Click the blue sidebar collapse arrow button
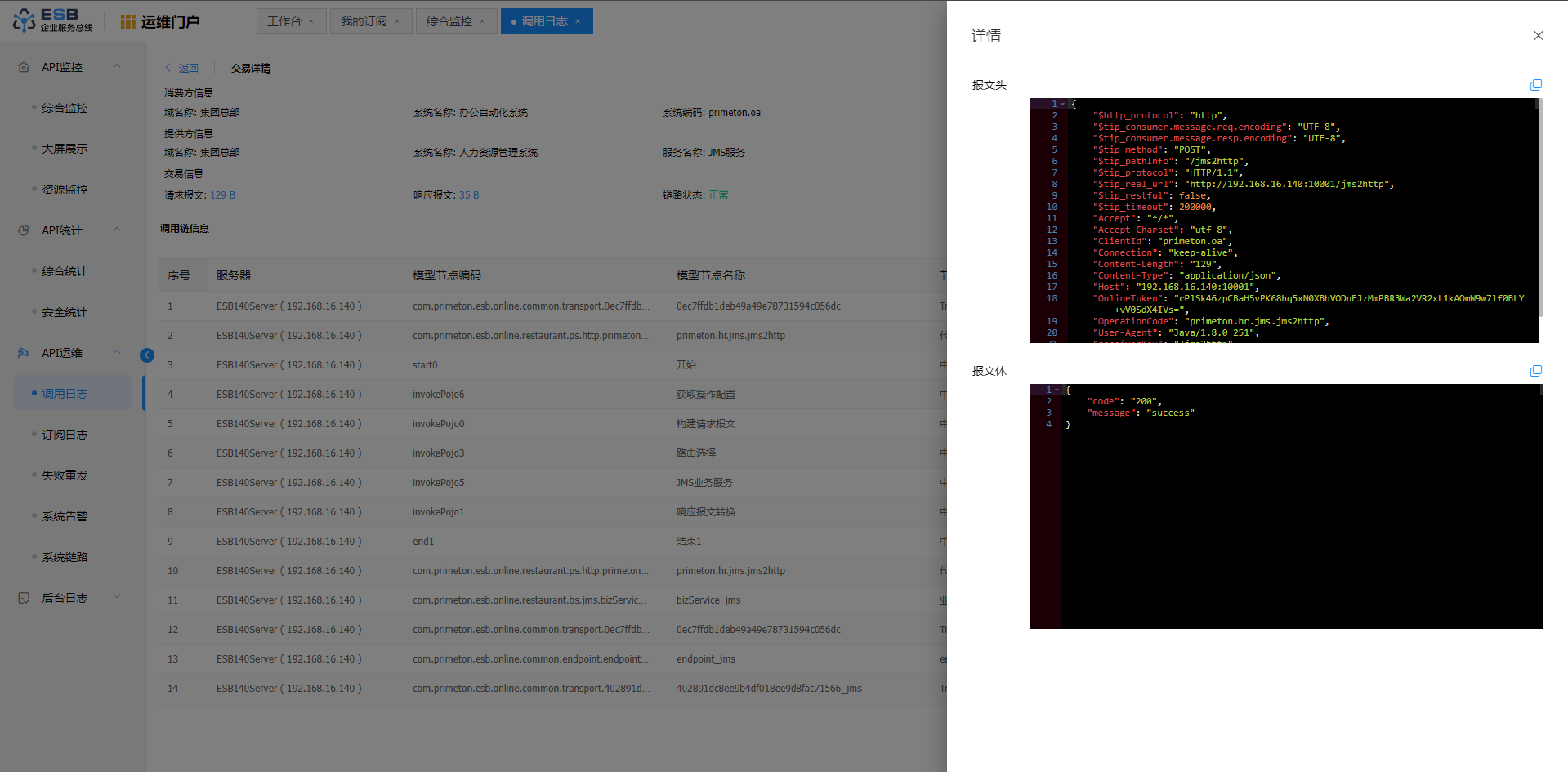The image size is (1568, 772). click(147, 355)
